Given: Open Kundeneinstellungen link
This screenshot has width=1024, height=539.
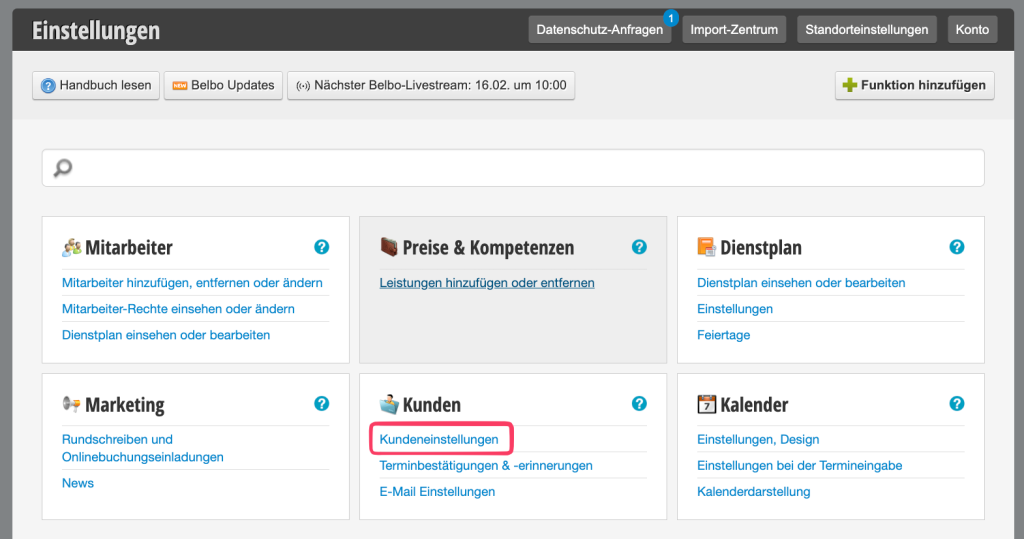Looking at the screenshot, I should (439, 439).
